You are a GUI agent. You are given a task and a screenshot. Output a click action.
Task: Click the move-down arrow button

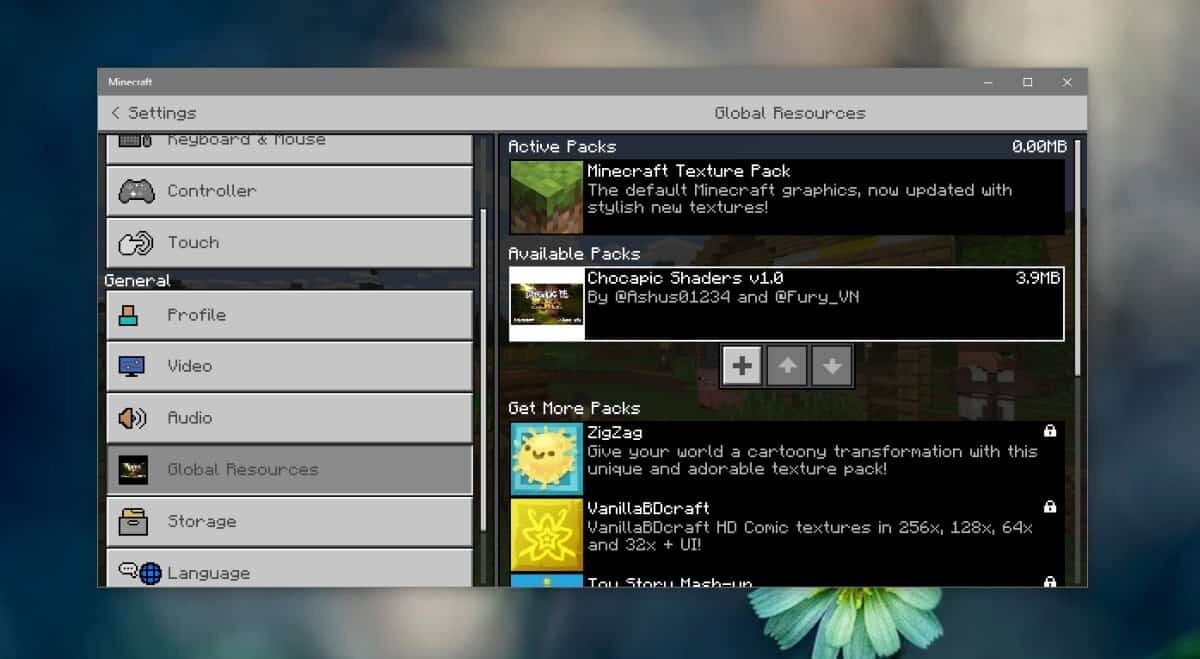point(832,365)
